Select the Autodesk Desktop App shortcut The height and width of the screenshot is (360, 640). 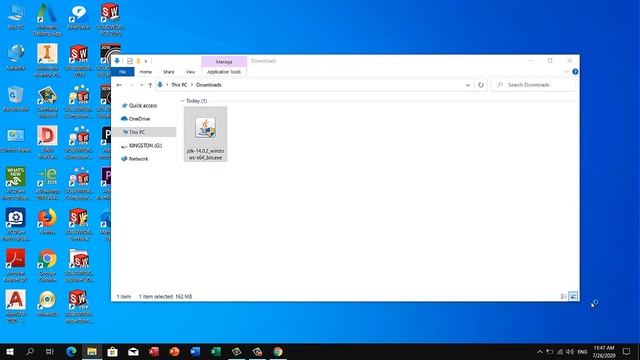tap(47, 20)
